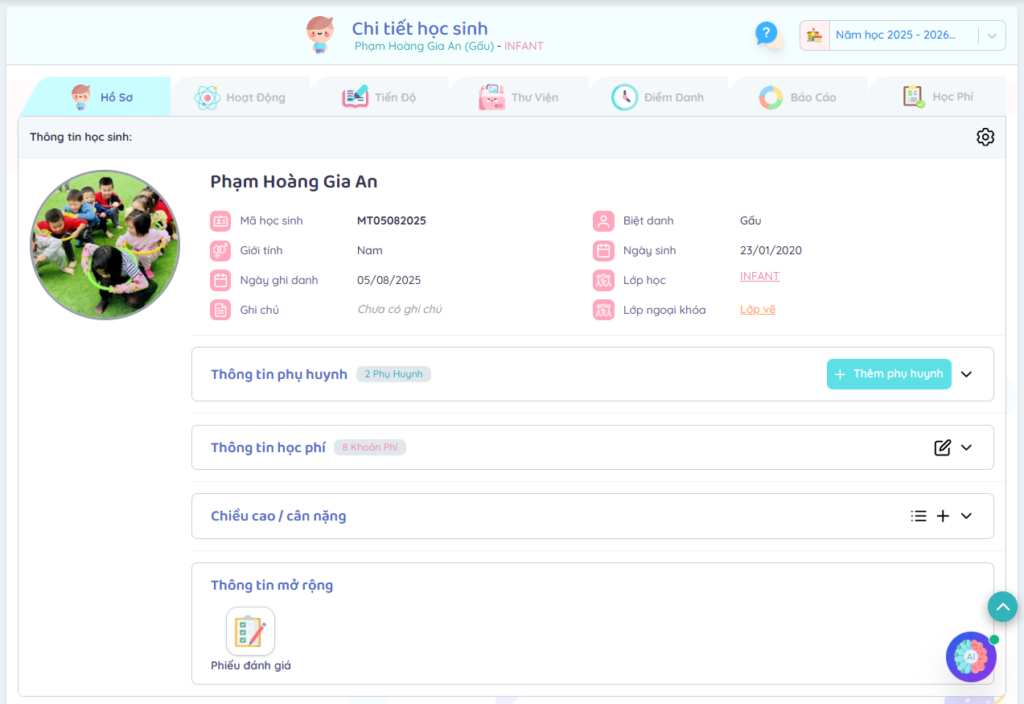This screenshot has height=704, width=1024.
Task: Edit tuition info with pencil icon
Action: coord(942,448)
